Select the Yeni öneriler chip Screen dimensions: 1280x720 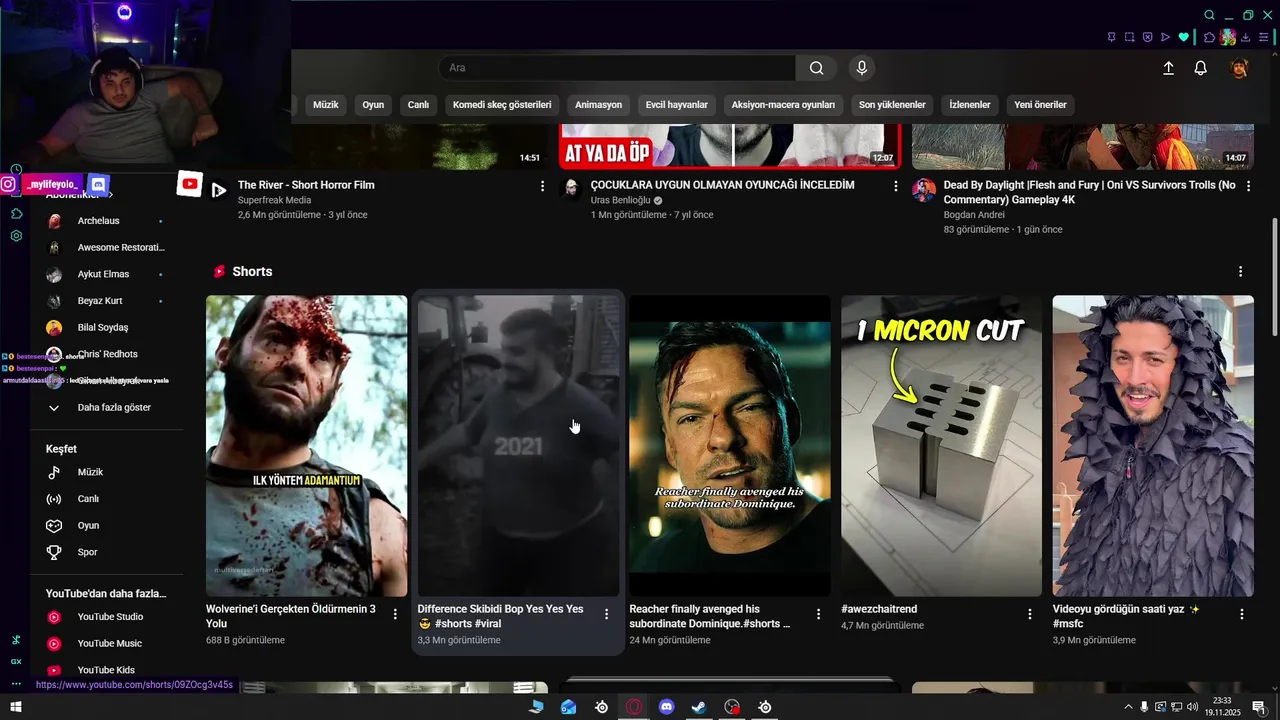[x=1040, y=104]
